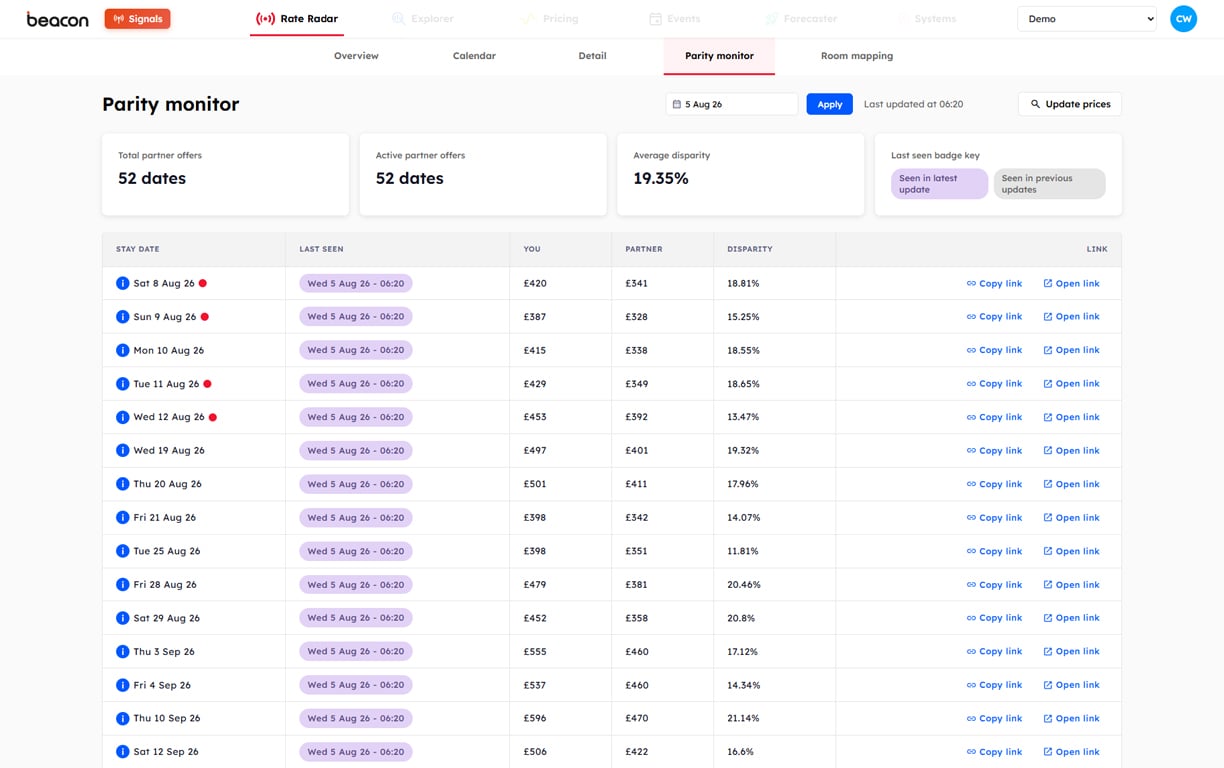Click the Total partner offers card
1224x768 pixels.
(225, 175)
